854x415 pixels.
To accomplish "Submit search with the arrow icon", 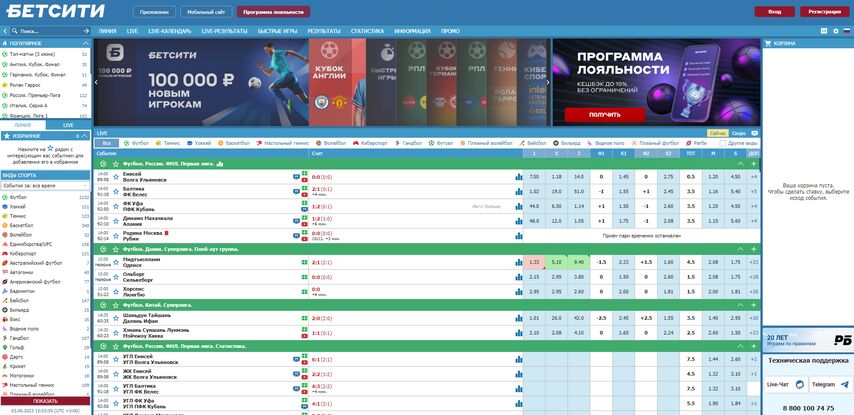I will [86, 31].
